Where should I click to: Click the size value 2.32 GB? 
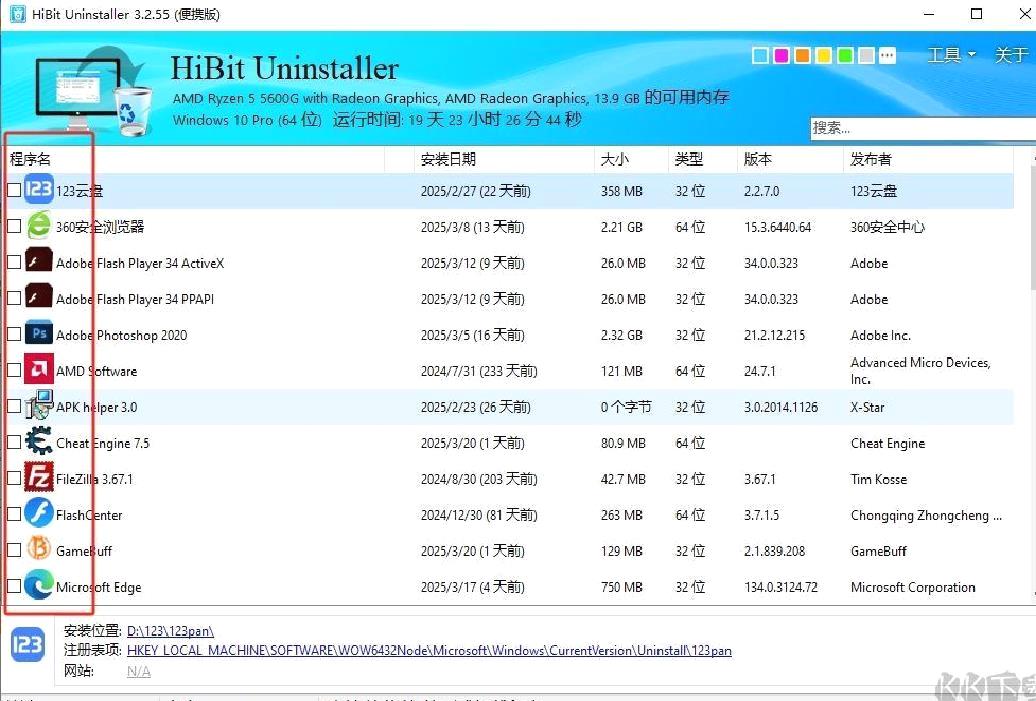[622, 335]
